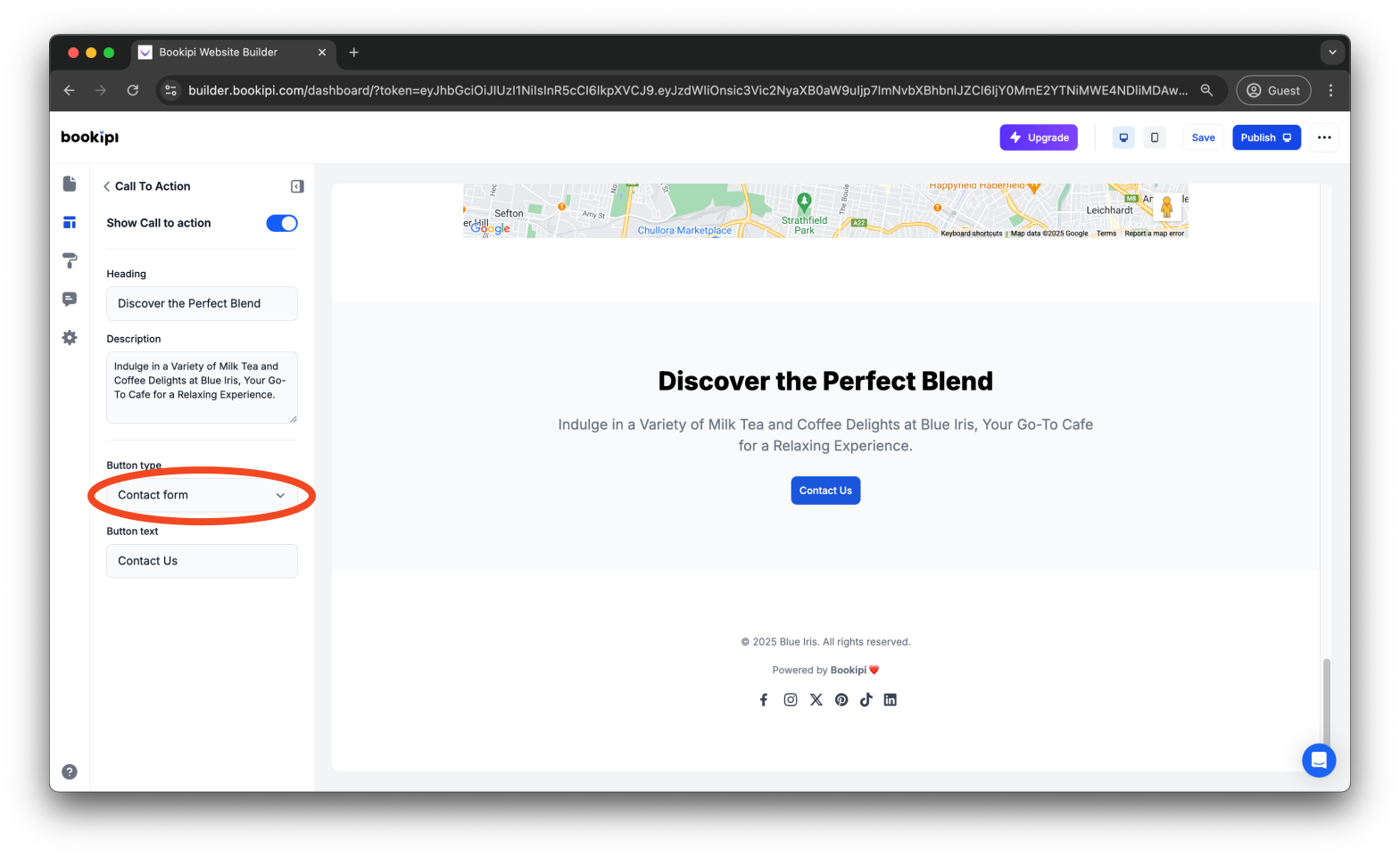1400x857 pixels.
Task: Click the browser address bar URL
Action: click(688, 90)
